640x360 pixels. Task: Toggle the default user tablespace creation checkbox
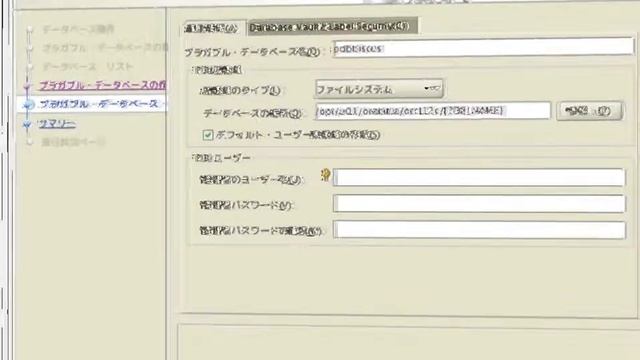(x=208, y=135)
